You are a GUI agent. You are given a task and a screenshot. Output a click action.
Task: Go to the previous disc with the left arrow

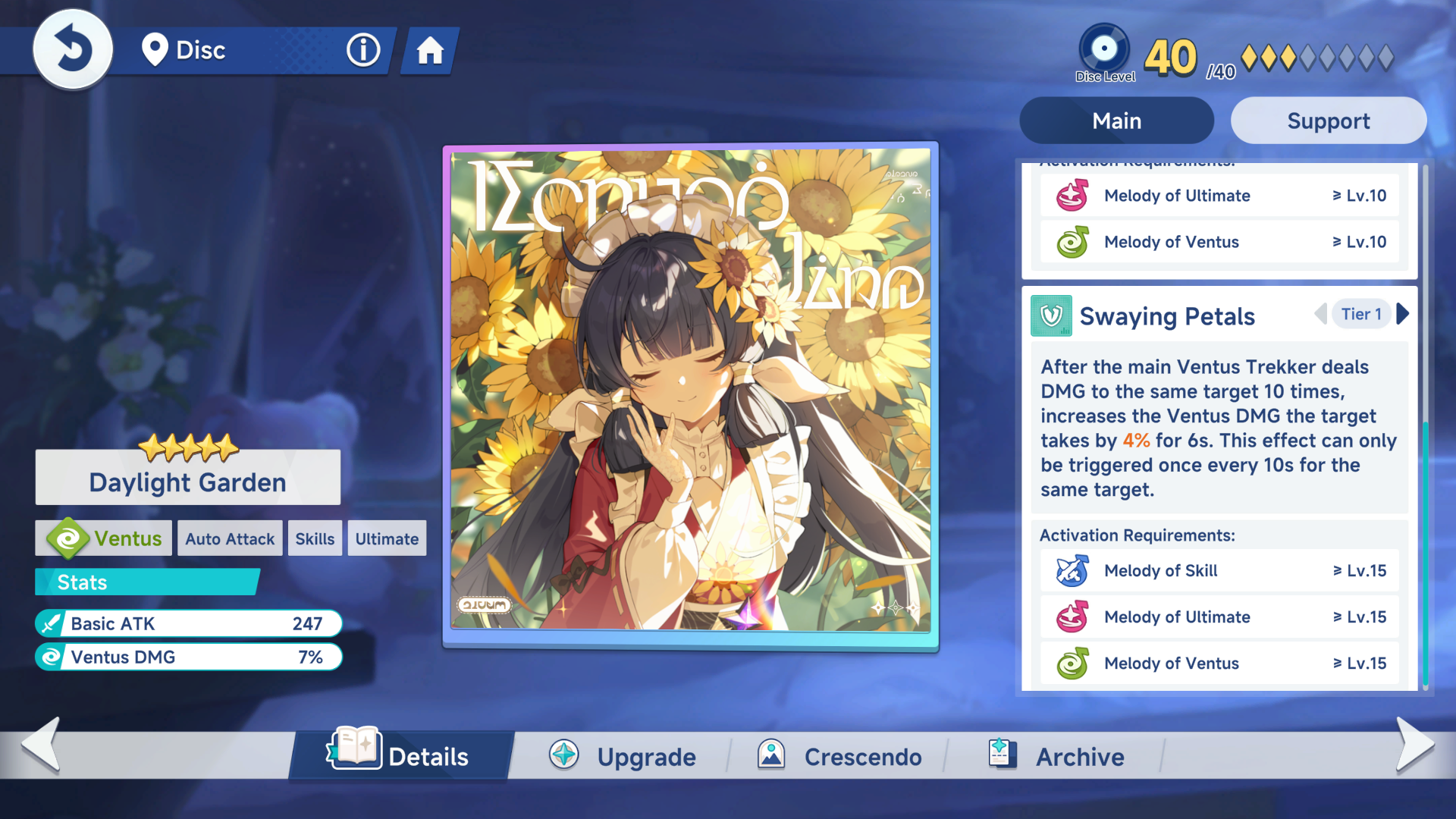(41, 745)
